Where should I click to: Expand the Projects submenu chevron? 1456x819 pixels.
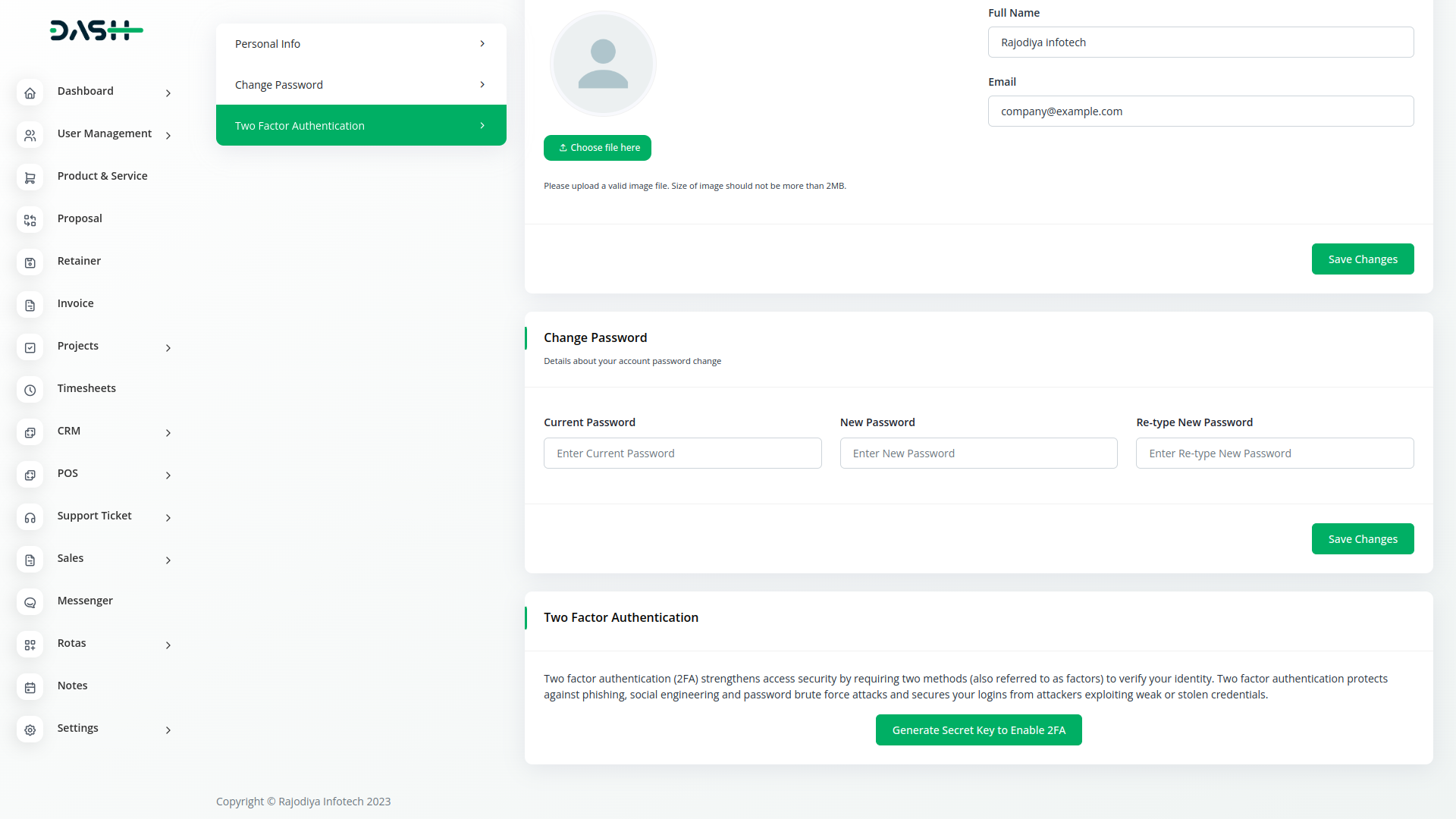pos(168,347)
